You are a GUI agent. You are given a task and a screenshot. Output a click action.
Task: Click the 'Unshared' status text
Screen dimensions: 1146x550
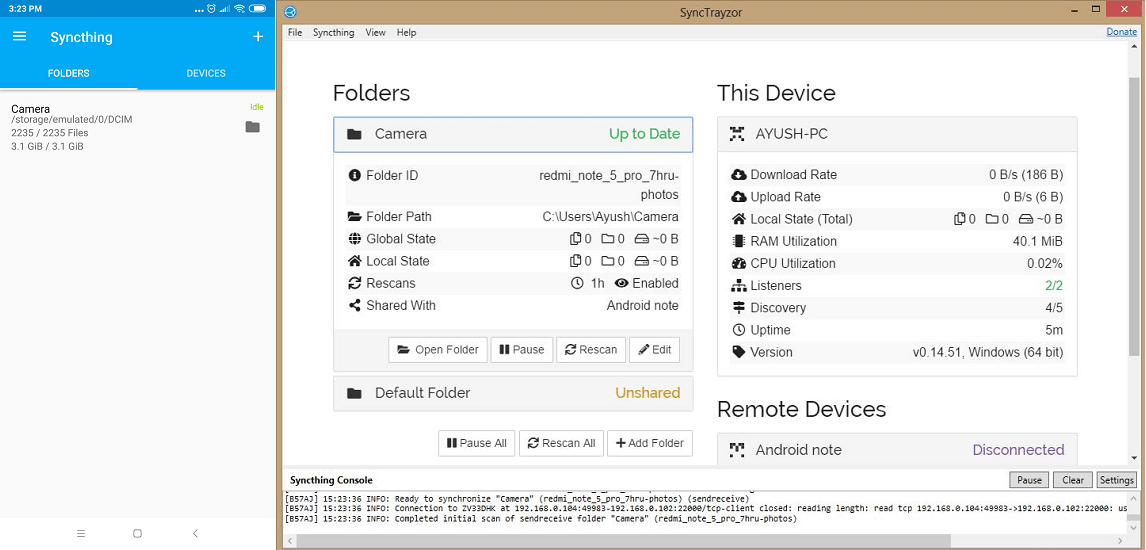coord(648,393)
